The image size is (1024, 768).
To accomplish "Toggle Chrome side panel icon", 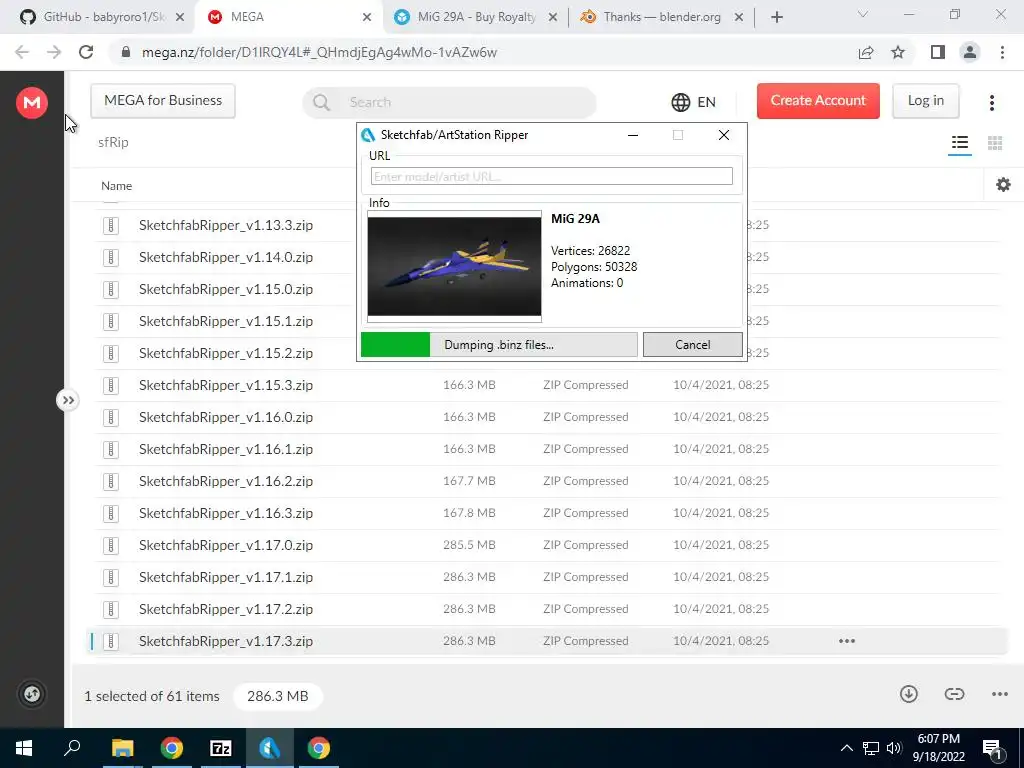I will coord(938,52).
